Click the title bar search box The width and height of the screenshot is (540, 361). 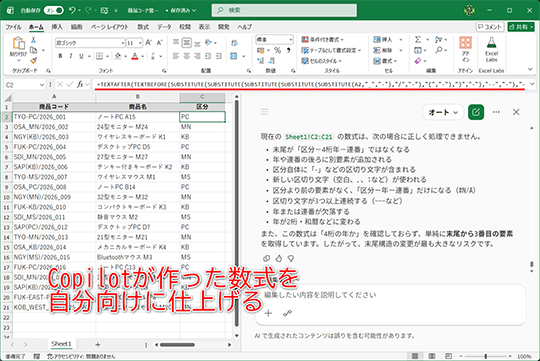[x=284, y=10]
